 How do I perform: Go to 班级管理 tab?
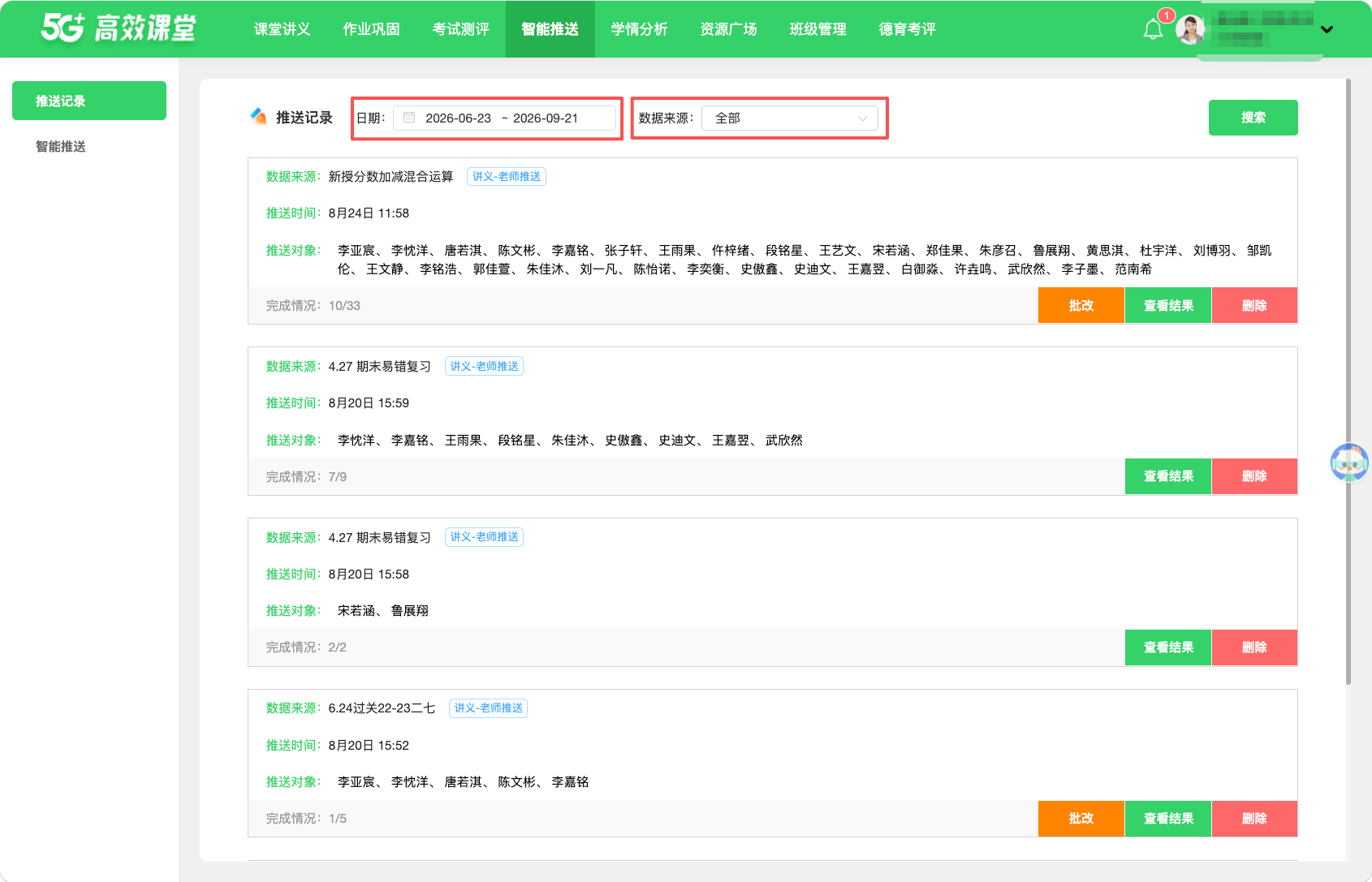click(818, 29)
